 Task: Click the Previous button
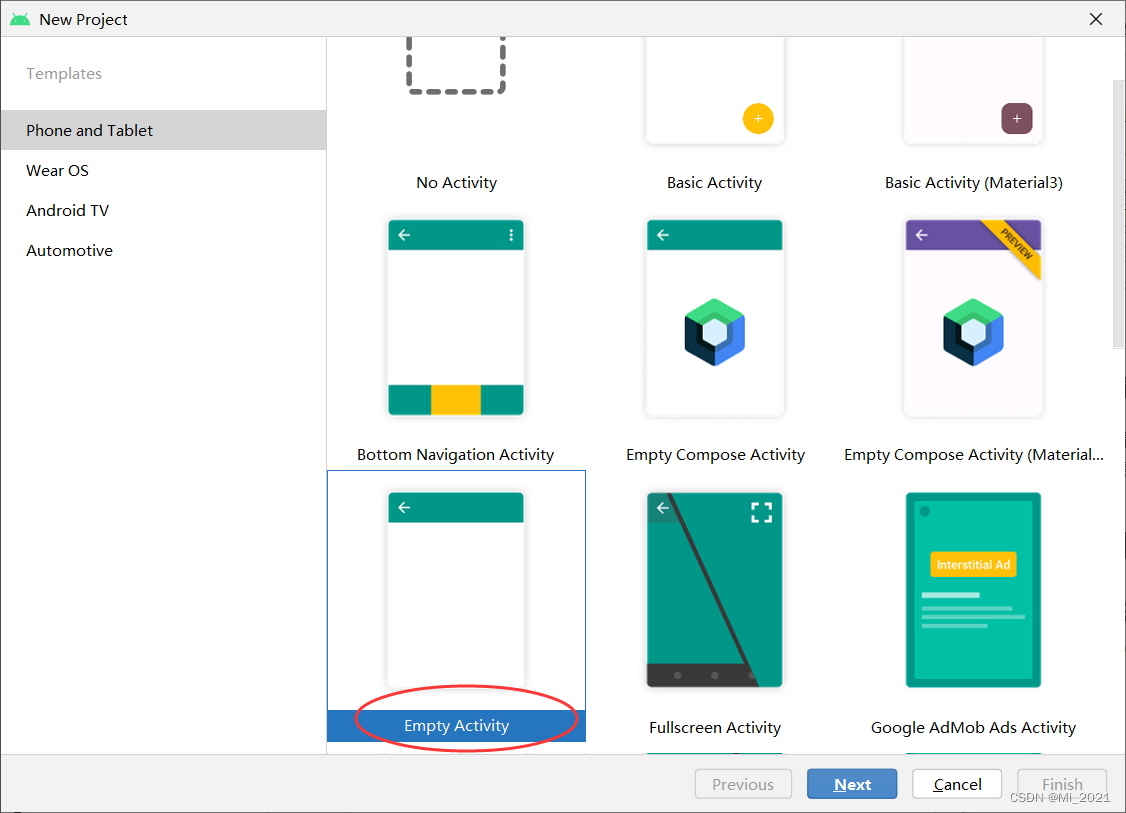pos(743,784)
